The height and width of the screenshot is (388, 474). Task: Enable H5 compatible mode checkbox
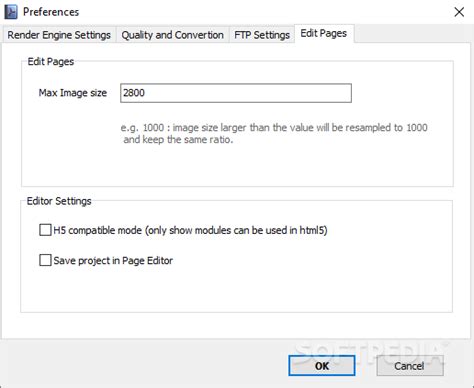pos(45,230)
